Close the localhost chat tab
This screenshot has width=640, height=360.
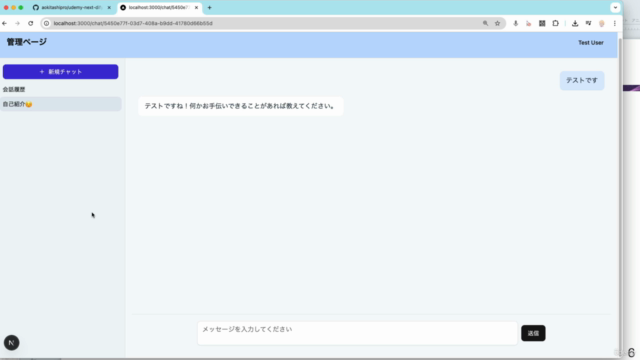tap(196, 7)
